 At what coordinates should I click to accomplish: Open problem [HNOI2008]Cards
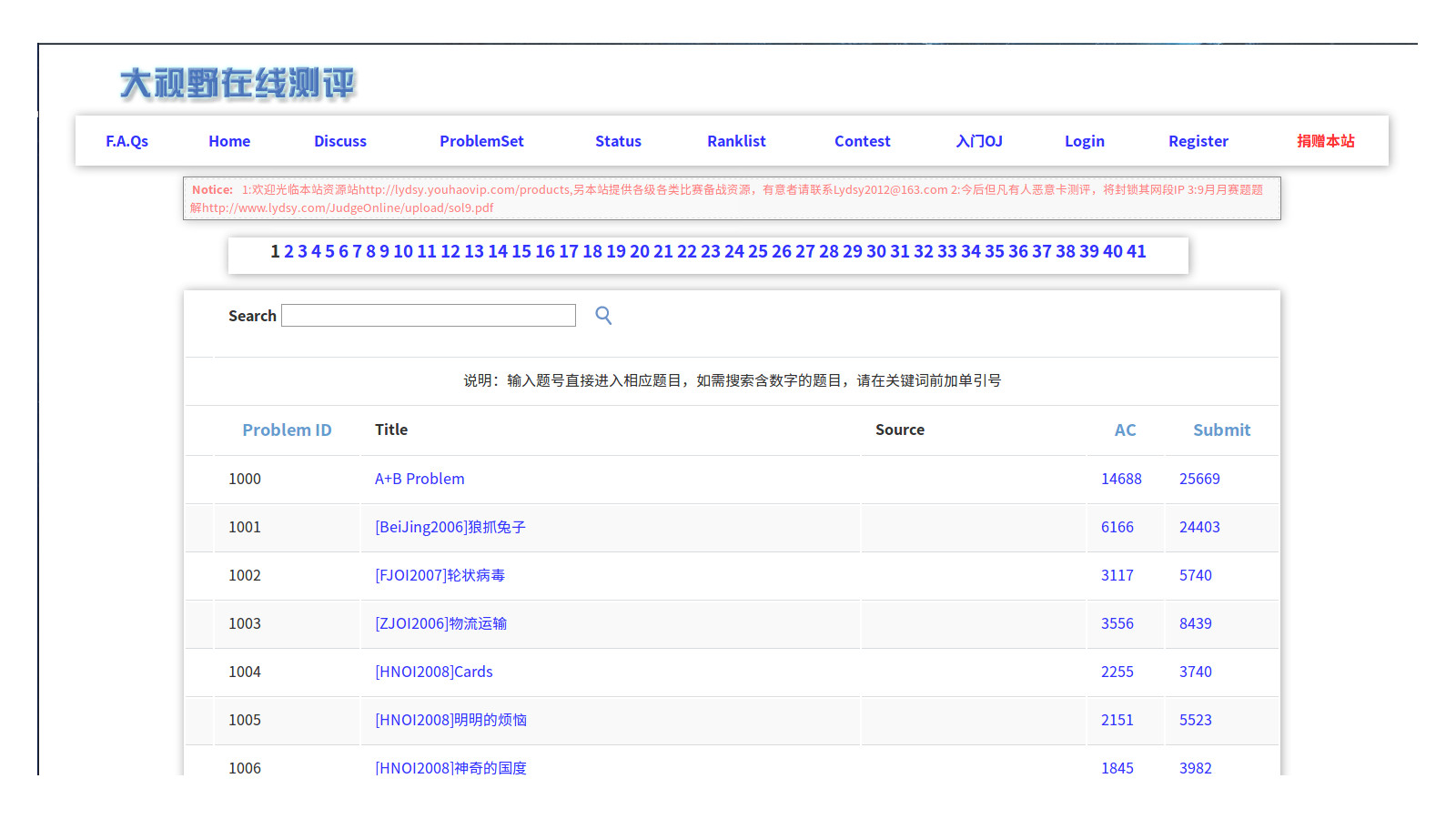[434, 672]
